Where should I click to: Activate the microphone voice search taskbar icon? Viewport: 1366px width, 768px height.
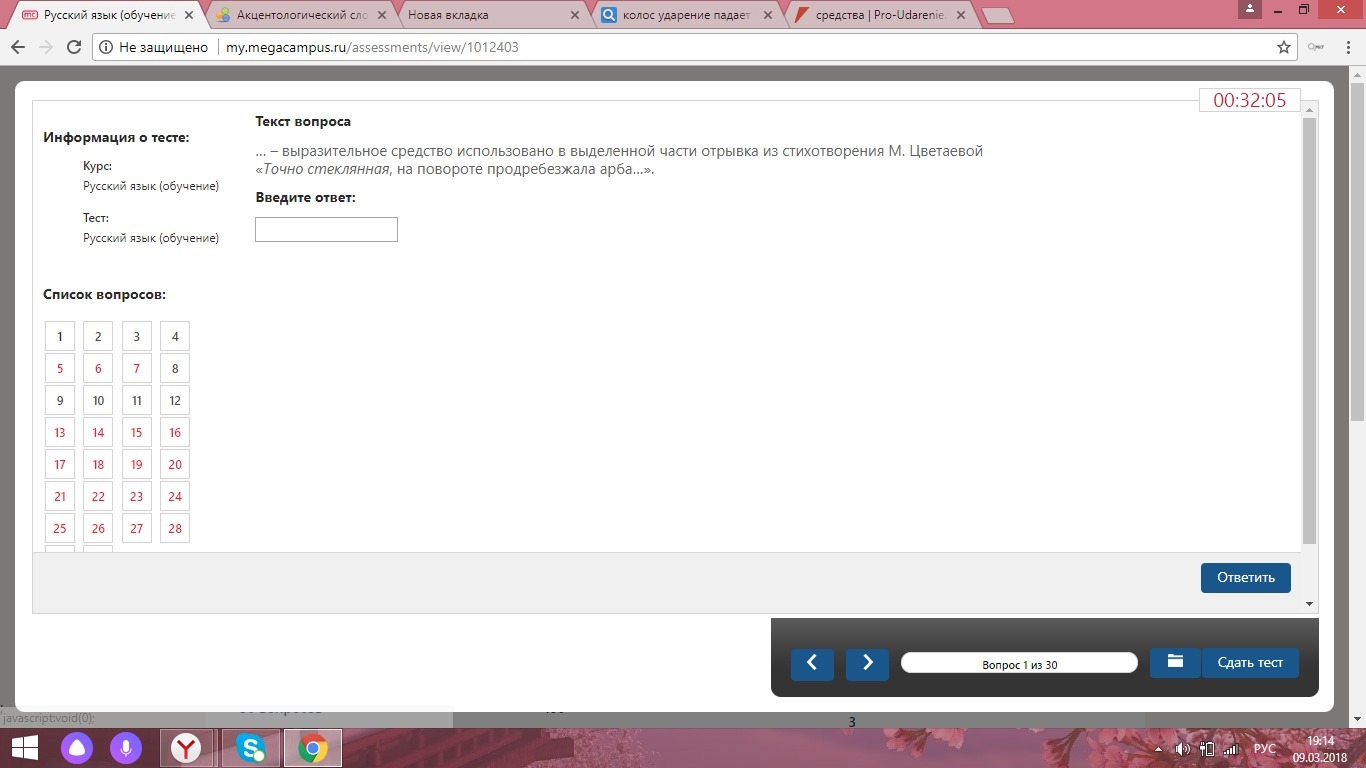coord(126,748)
